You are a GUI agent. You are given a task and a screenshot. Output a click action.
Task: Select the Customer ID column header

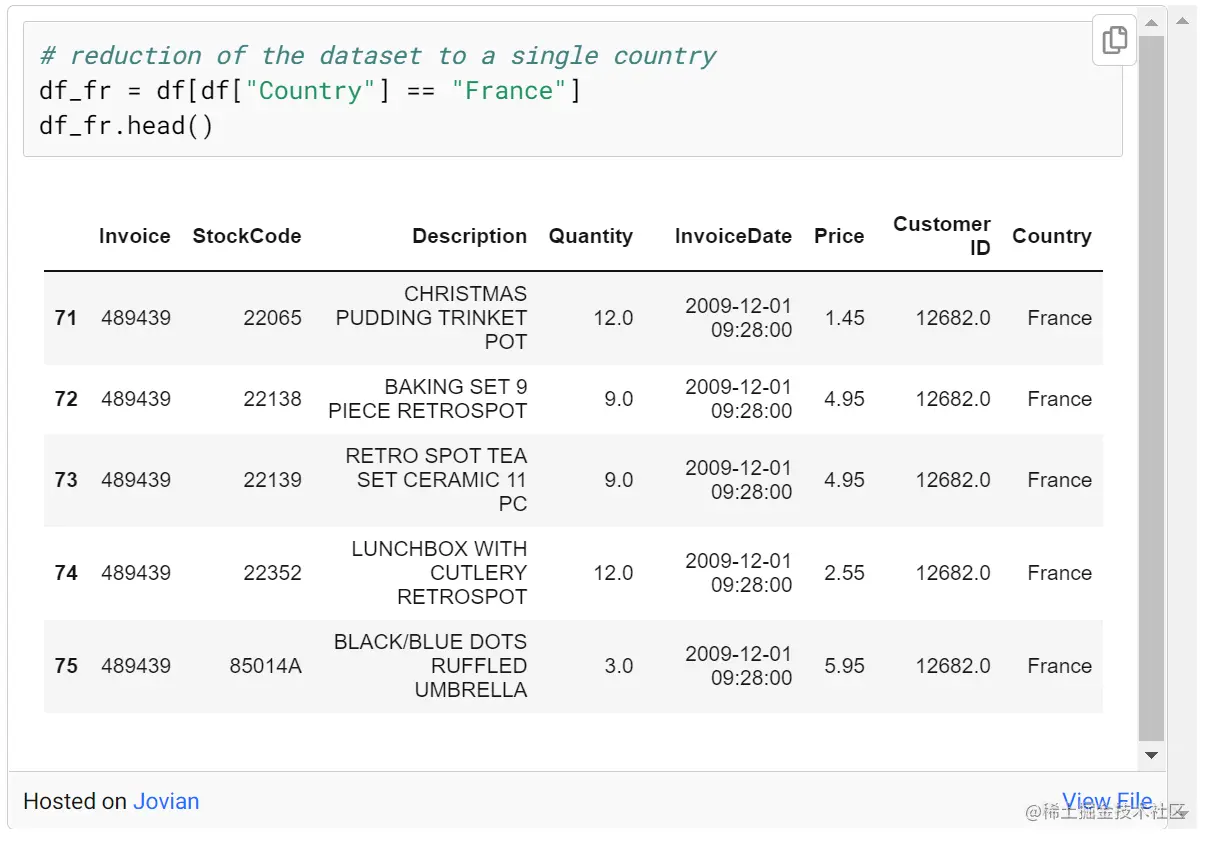point(942,236)
